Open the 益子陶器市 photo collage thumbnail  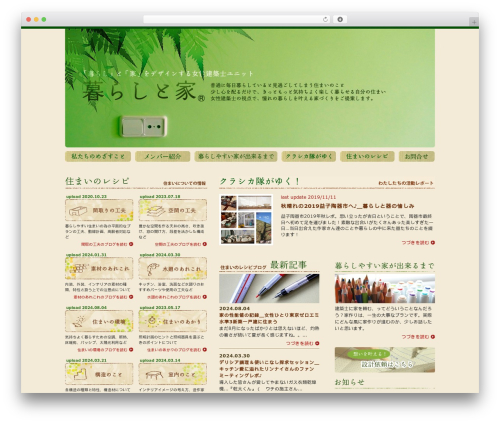pos(246,220)
